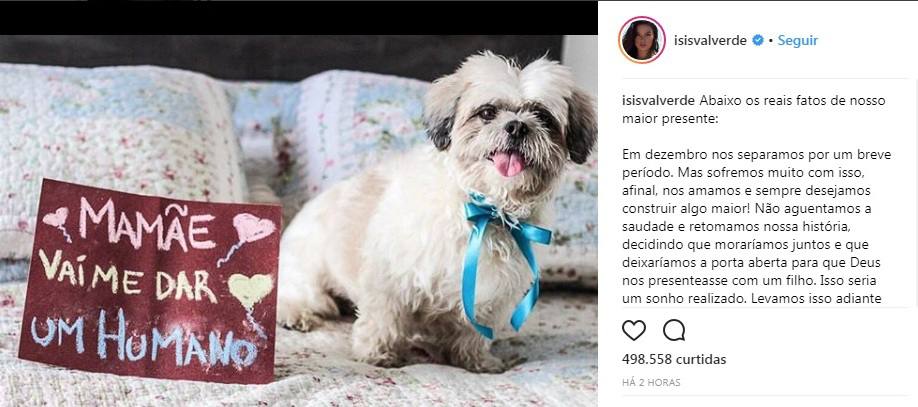Click the yellow heart drawn on the sign

(x=251, y=290)
